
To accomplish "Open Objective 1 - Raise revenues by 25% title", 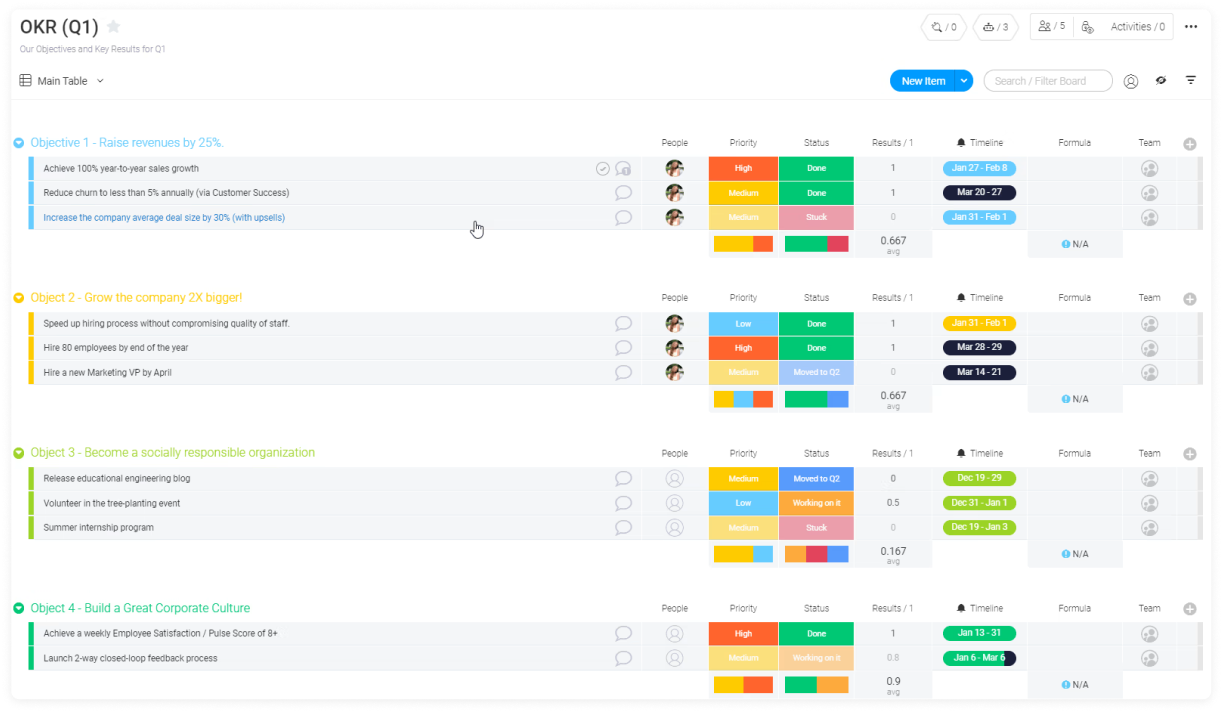I will (127, 143).
